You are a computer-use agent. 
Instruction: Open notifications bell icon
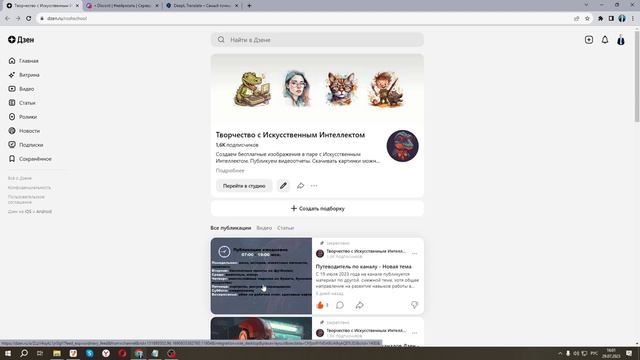pyautogui.click(x=605, y=40)
